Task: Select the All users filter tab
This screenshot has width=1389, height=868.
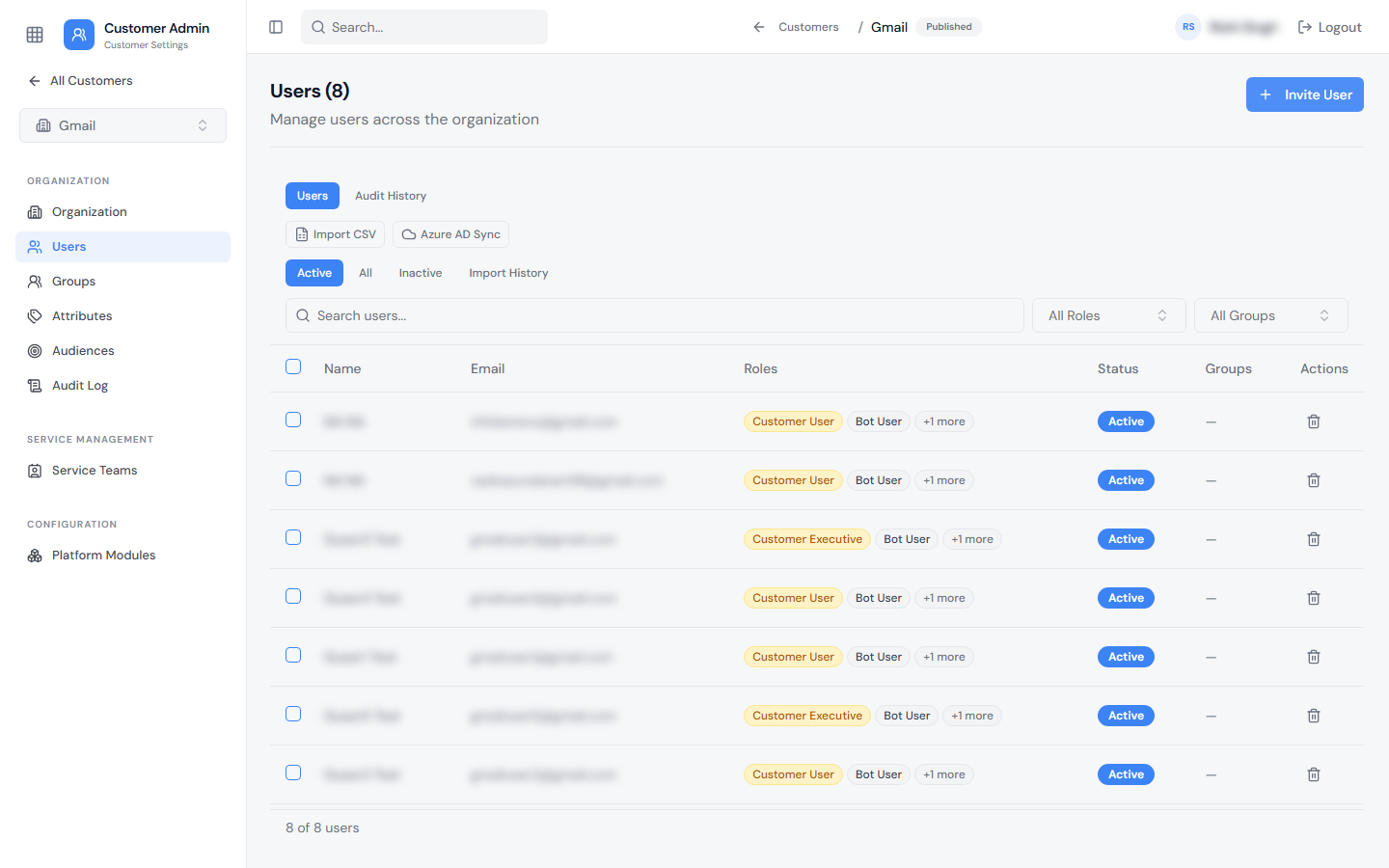Action: point(366,273)
